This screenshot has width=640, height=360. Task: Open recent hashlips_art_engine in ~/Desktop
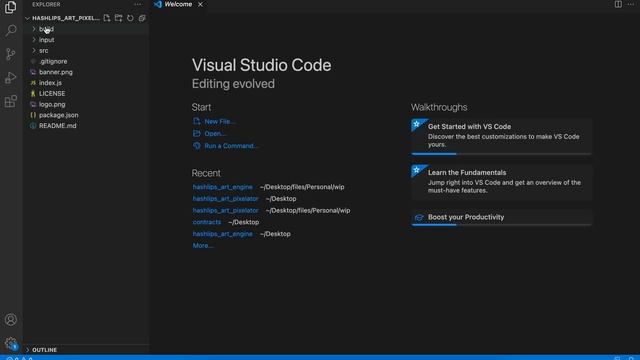point(222,234)
